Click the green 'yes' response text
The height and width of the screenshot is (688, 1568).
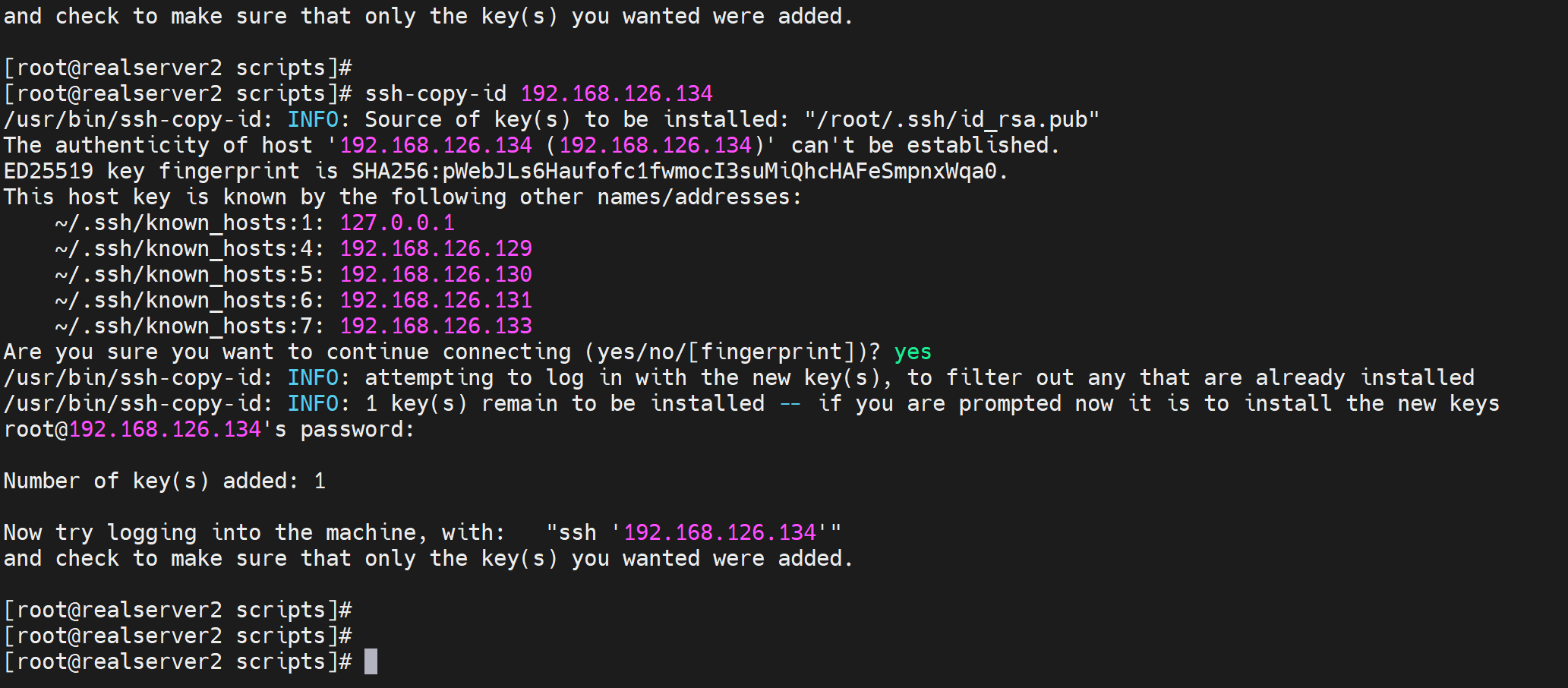coord(913,352)
